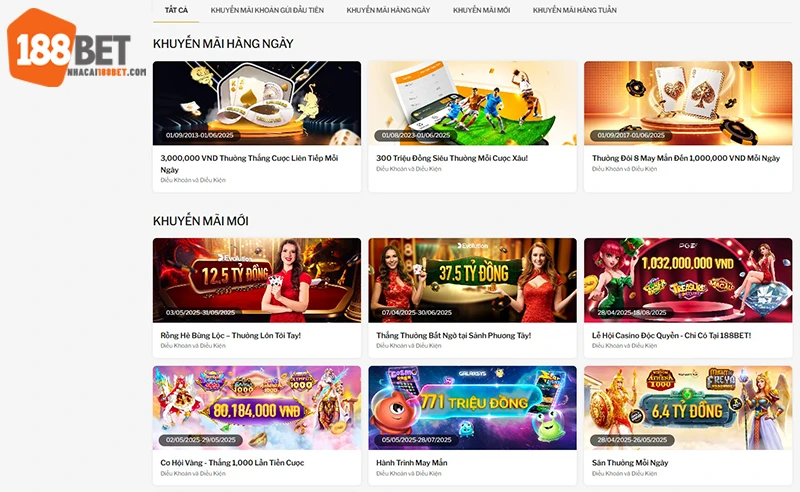Click title Thưởng Đôi 8 May Mắn
The width and height of the screenshot is (800, 492).
click(686, 158)
